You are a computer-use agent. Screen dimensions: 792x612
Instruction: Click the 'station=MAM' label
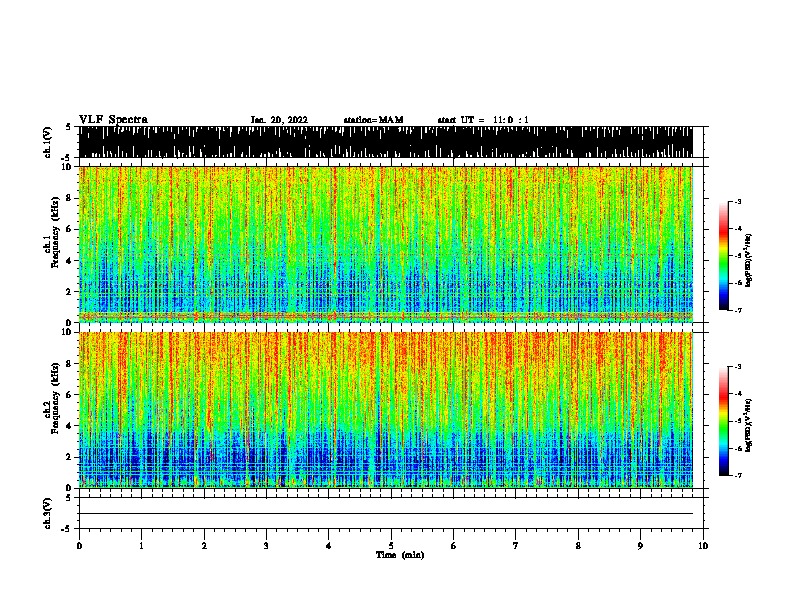tap(373, 120)
